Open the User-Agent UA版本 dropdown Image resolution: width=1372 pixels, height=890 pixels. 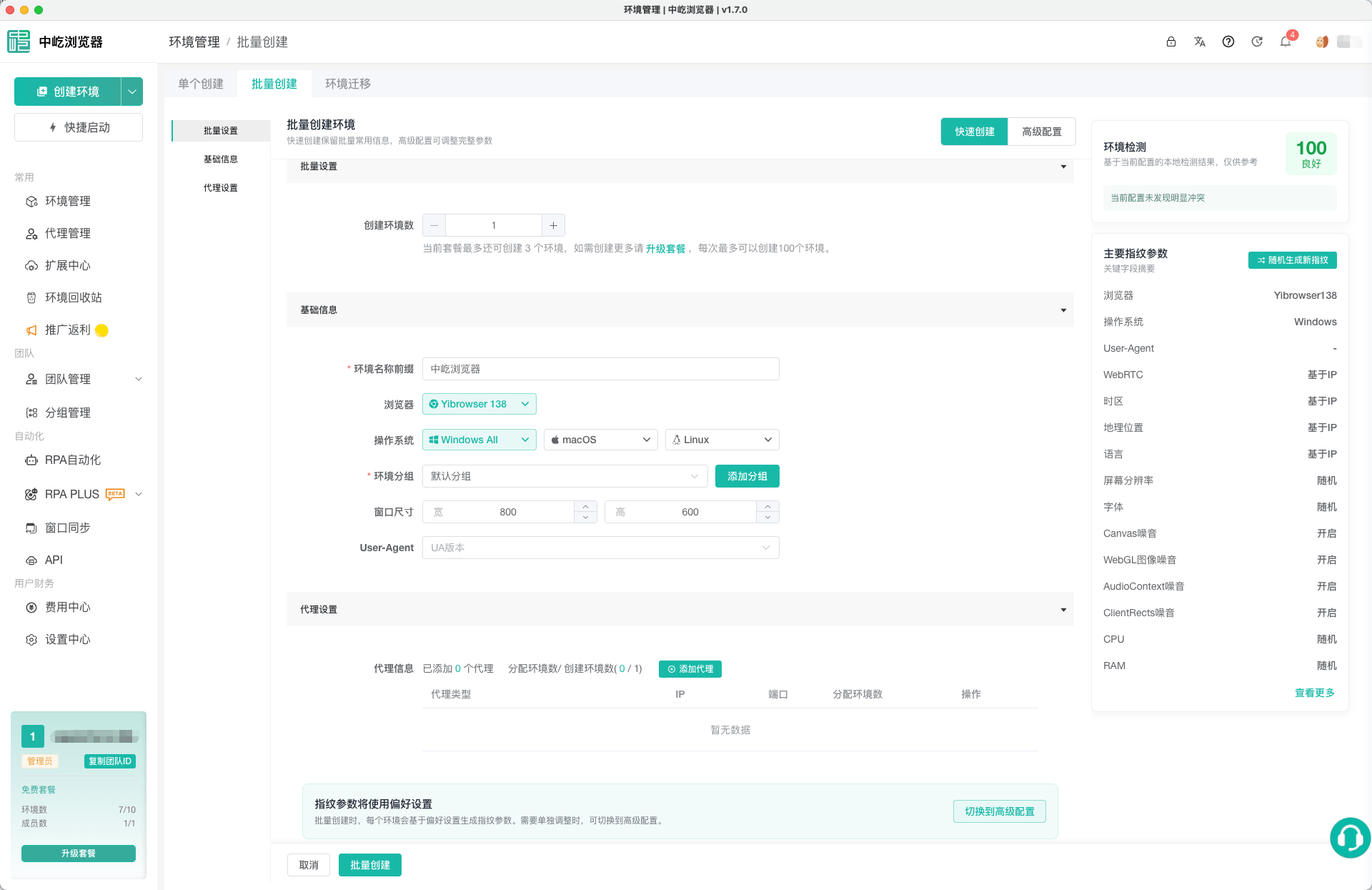pos(601,548)
